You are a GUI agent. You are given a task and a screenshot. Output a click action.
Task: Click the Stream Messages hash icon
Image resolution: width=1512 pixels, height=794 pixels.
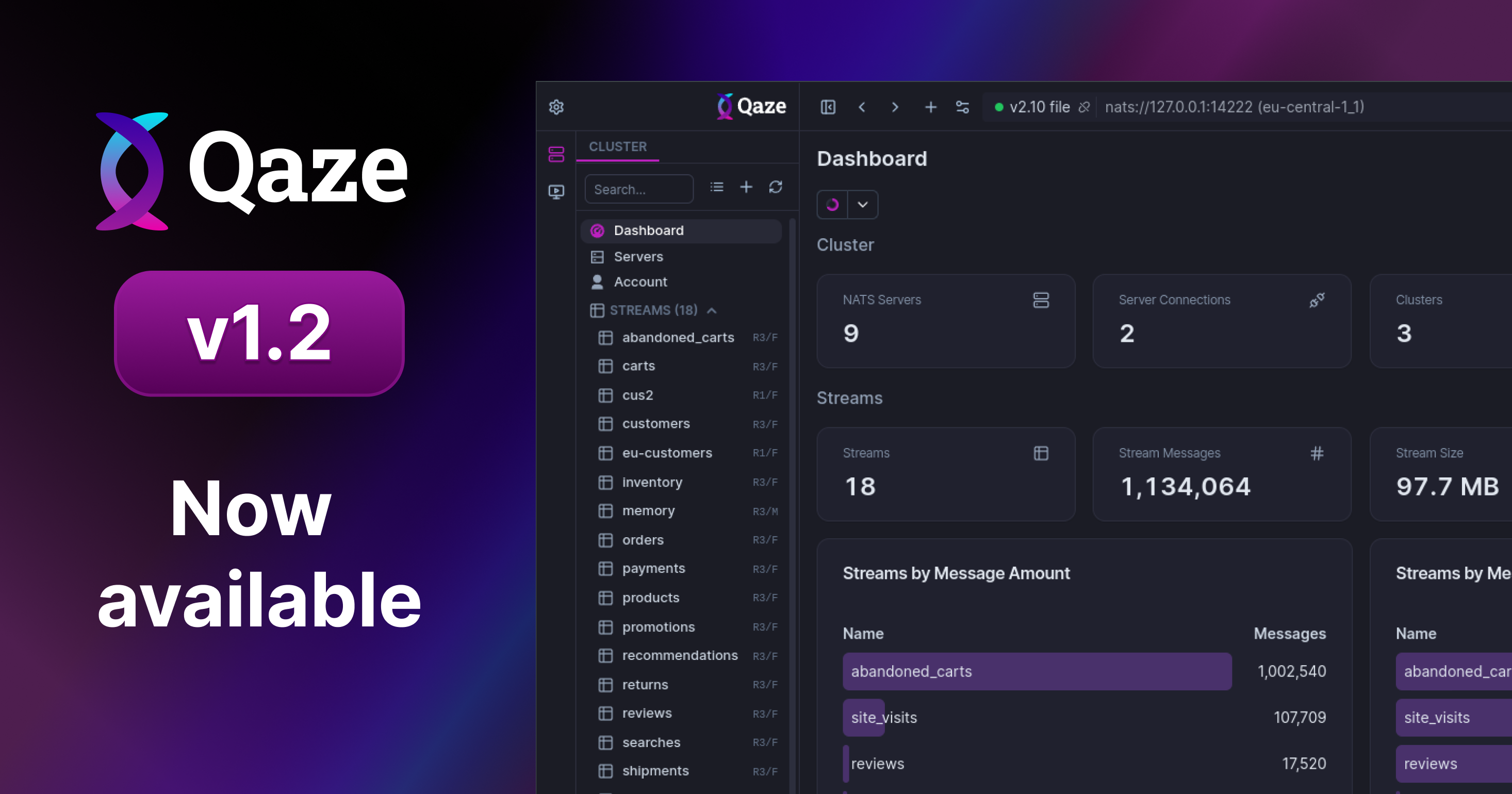click(1317, 453)
